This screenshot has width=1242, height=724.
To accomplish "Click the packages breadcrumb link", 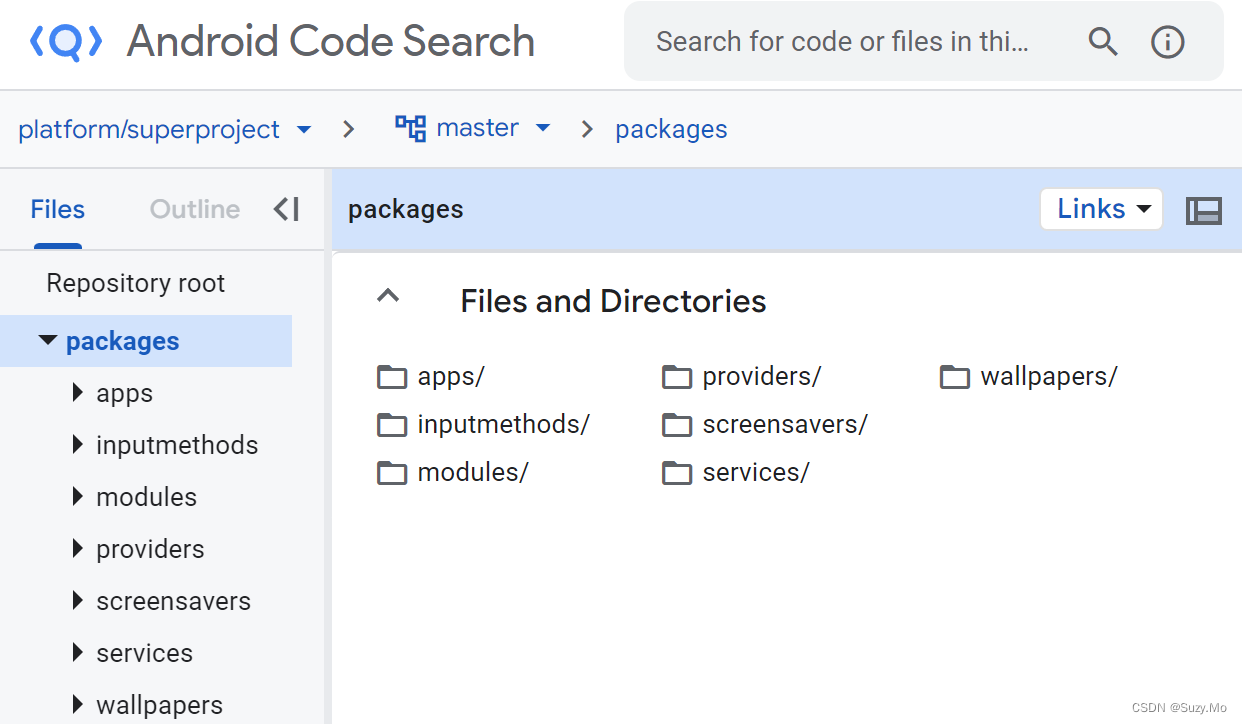I will pyautogui.click(x=671, y=129).
